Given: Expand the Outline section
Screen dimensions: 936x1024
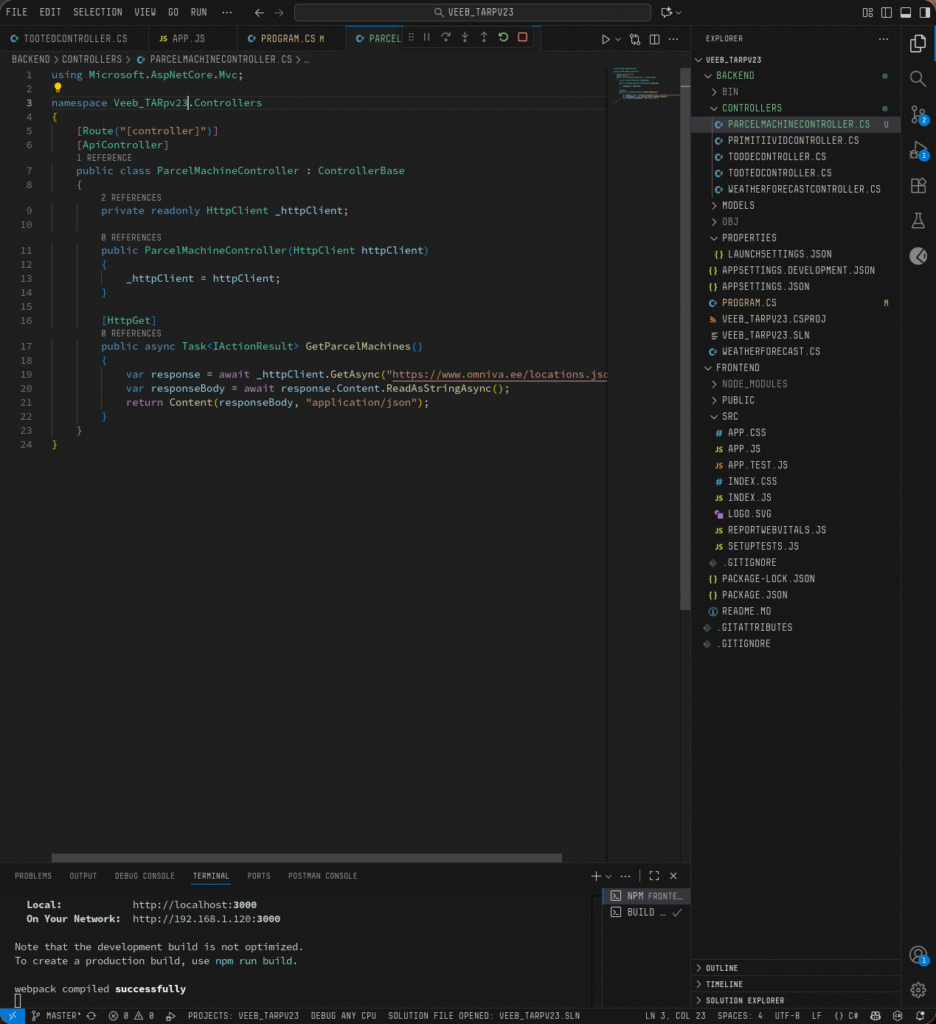Looking at the screenshot, I should (721, 968).
